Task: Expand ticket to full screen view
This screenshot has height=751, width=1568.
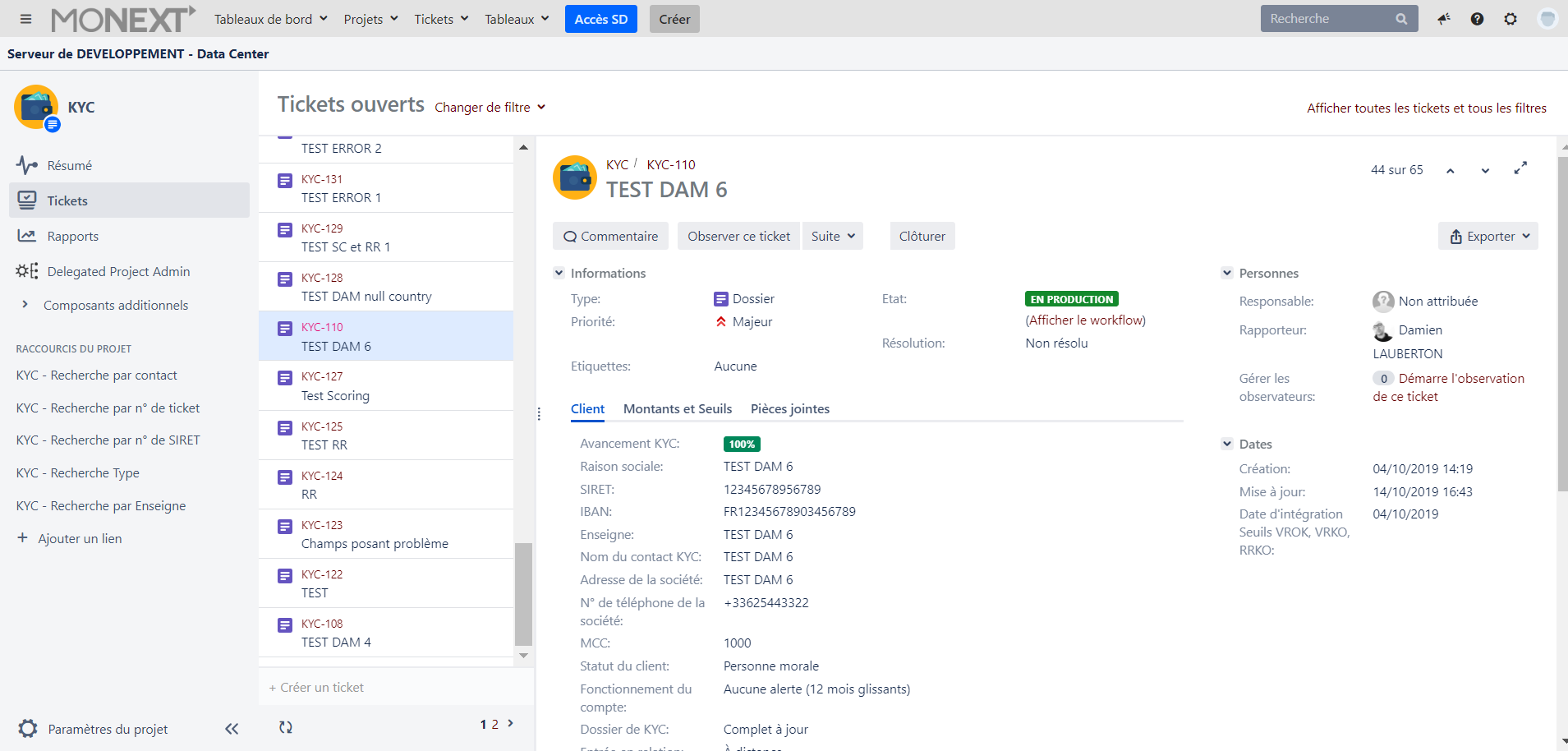Action: tap(1520, 168)
